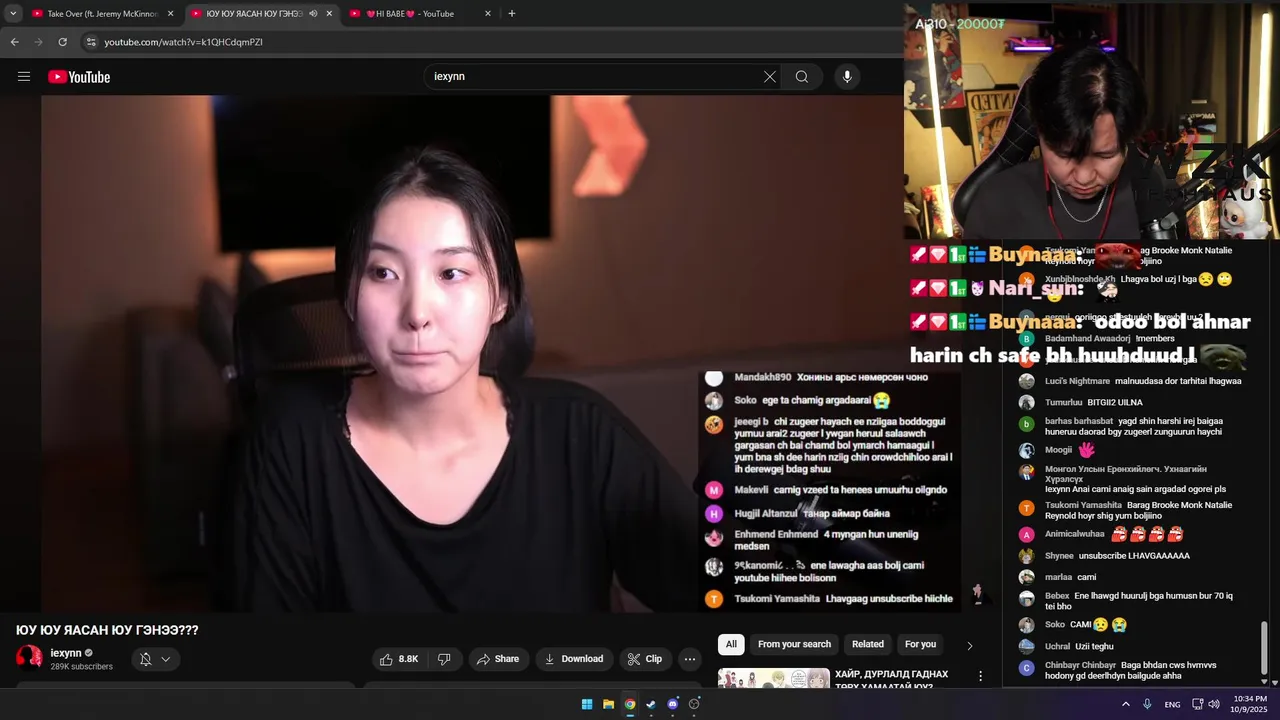Dislike the video with thumbs down
Viewport: 1280px width, 720px height.
(444, 659)
